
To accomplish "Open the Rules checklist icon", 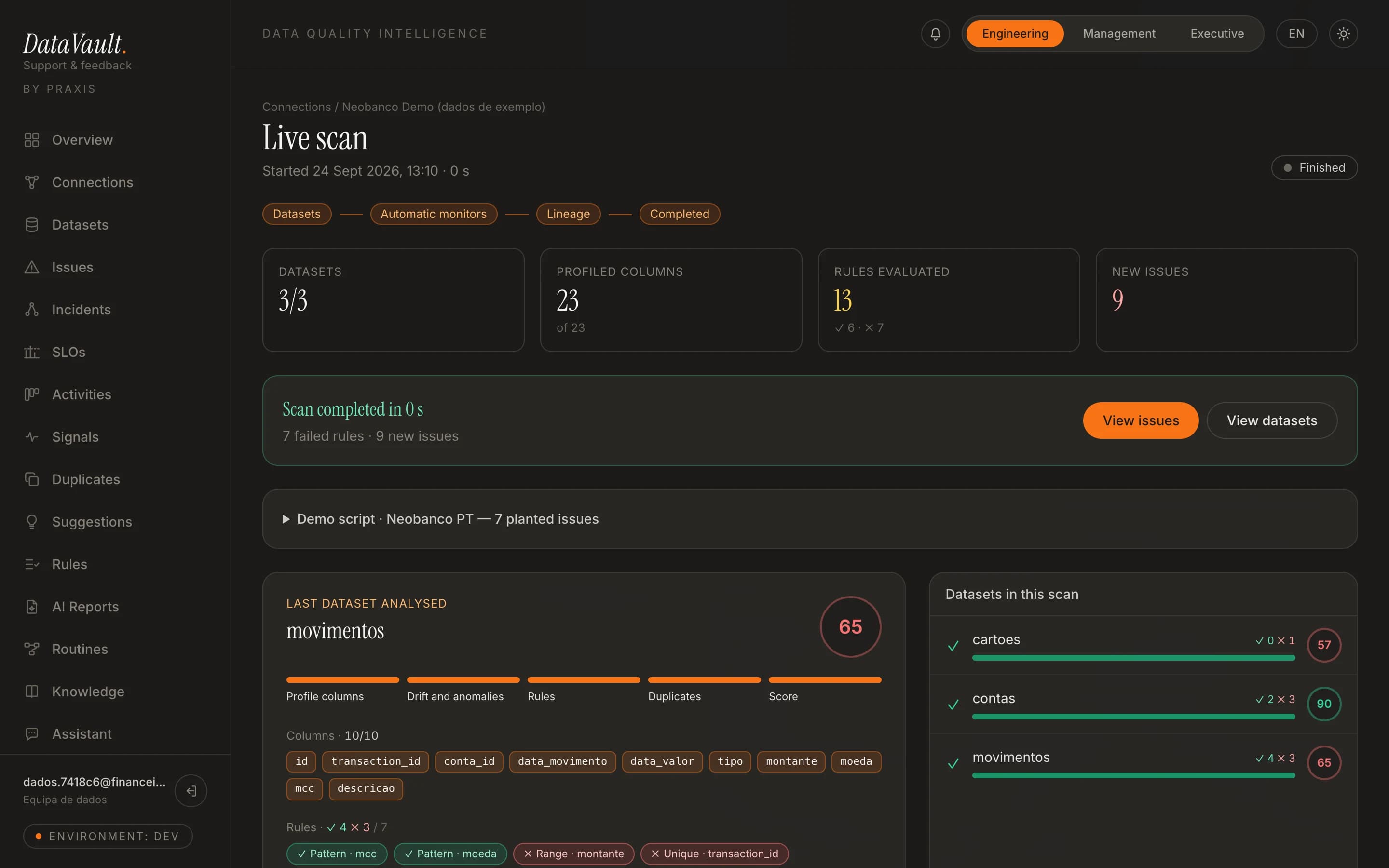I will pyautogui.click(x=31, y=565).
